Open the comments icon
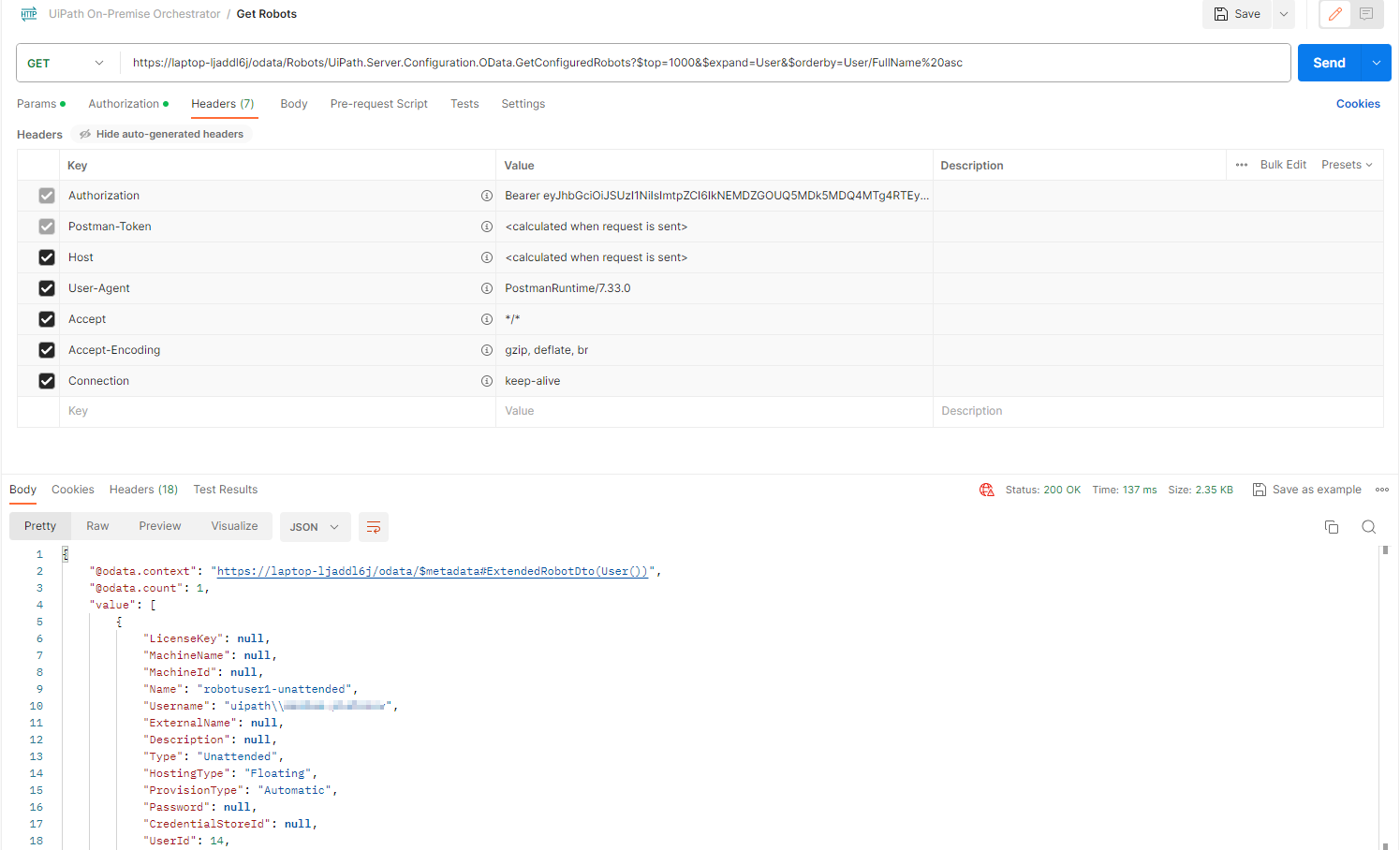This screenshot has width=1400, height=850. [1366, 14]
